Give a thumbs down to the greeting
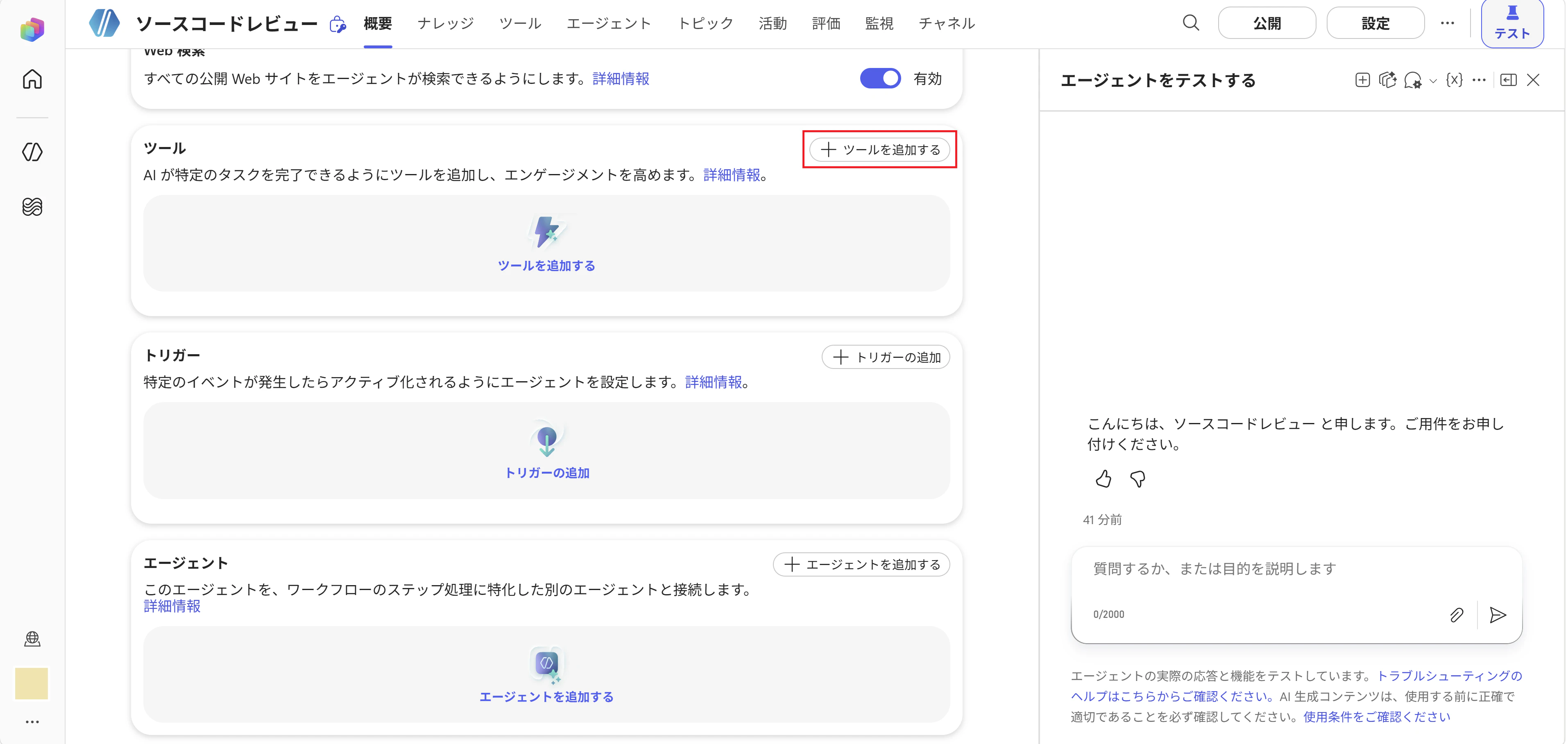1568x744 pixels. click(x=1137, y=479)
